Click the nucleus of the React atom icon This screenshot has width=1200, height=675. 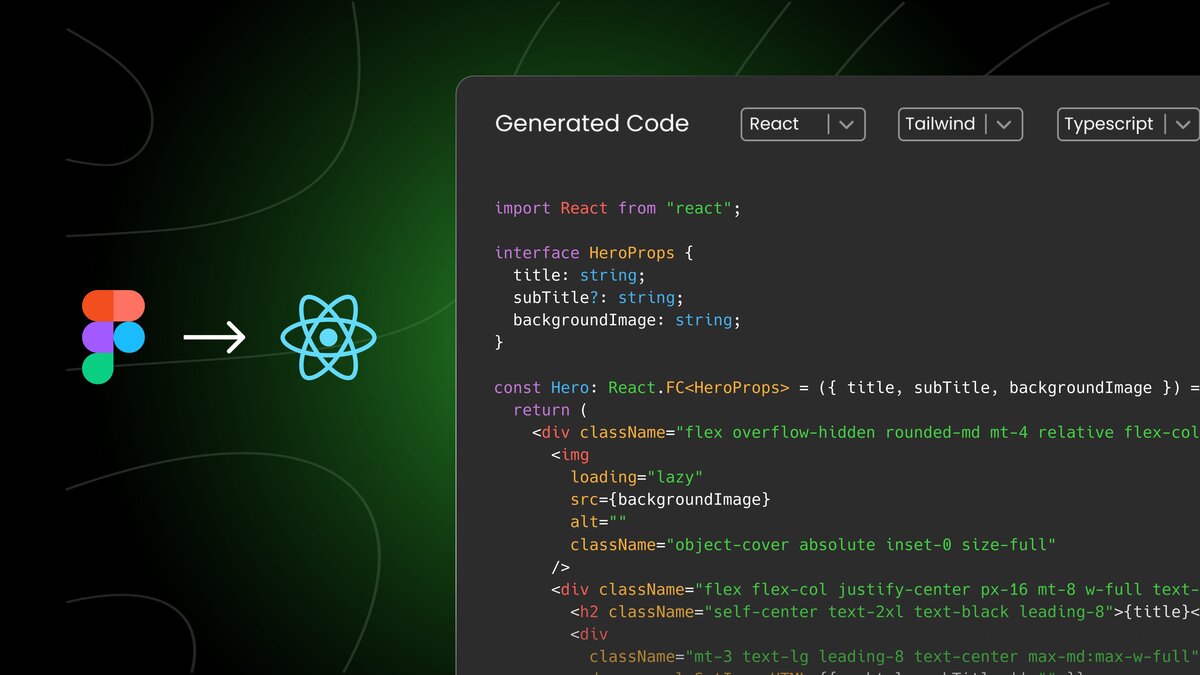(x=328, y=338)
